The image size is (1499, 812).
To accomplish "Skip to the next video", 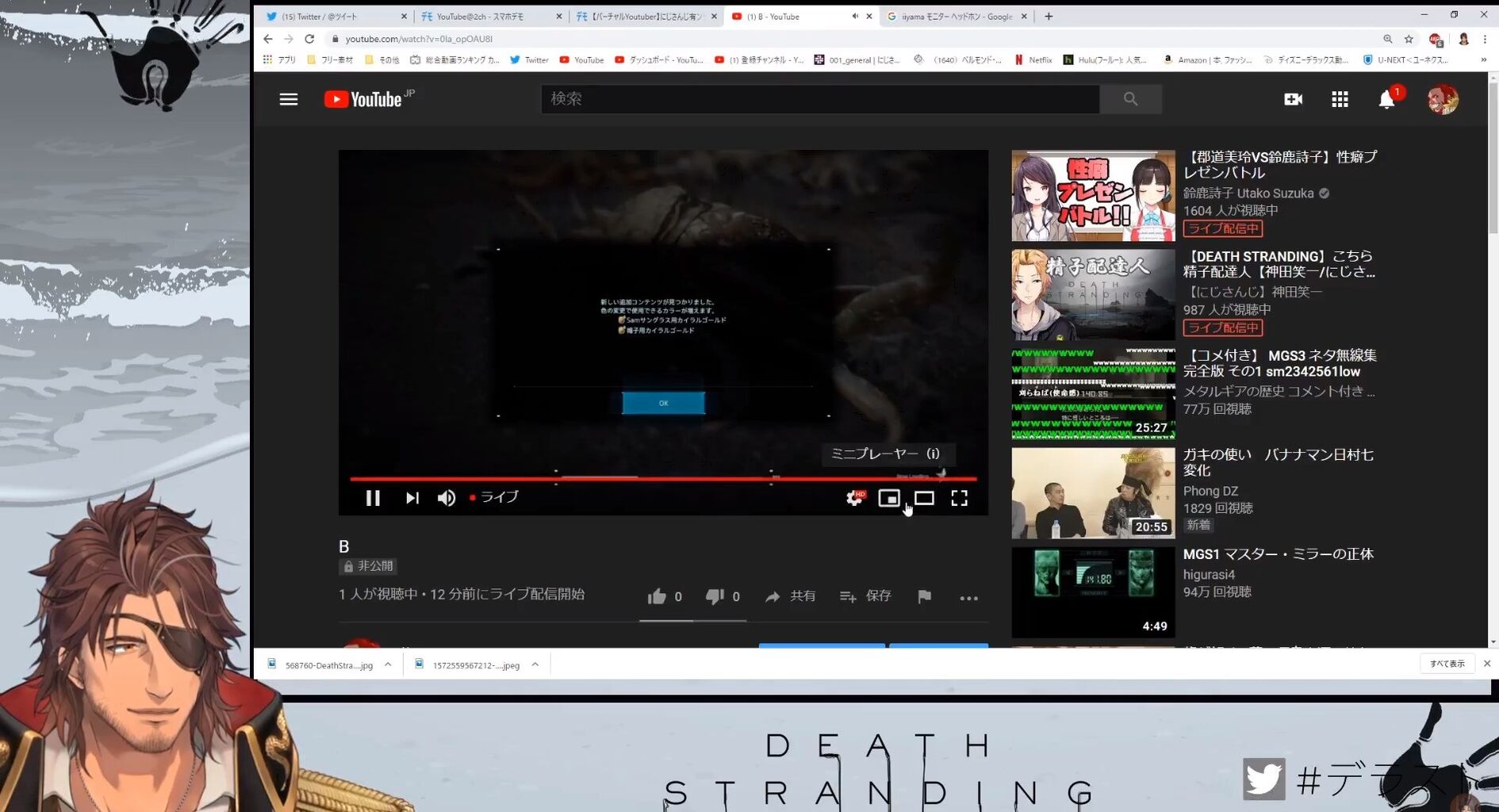I will [x=412, y=498].
